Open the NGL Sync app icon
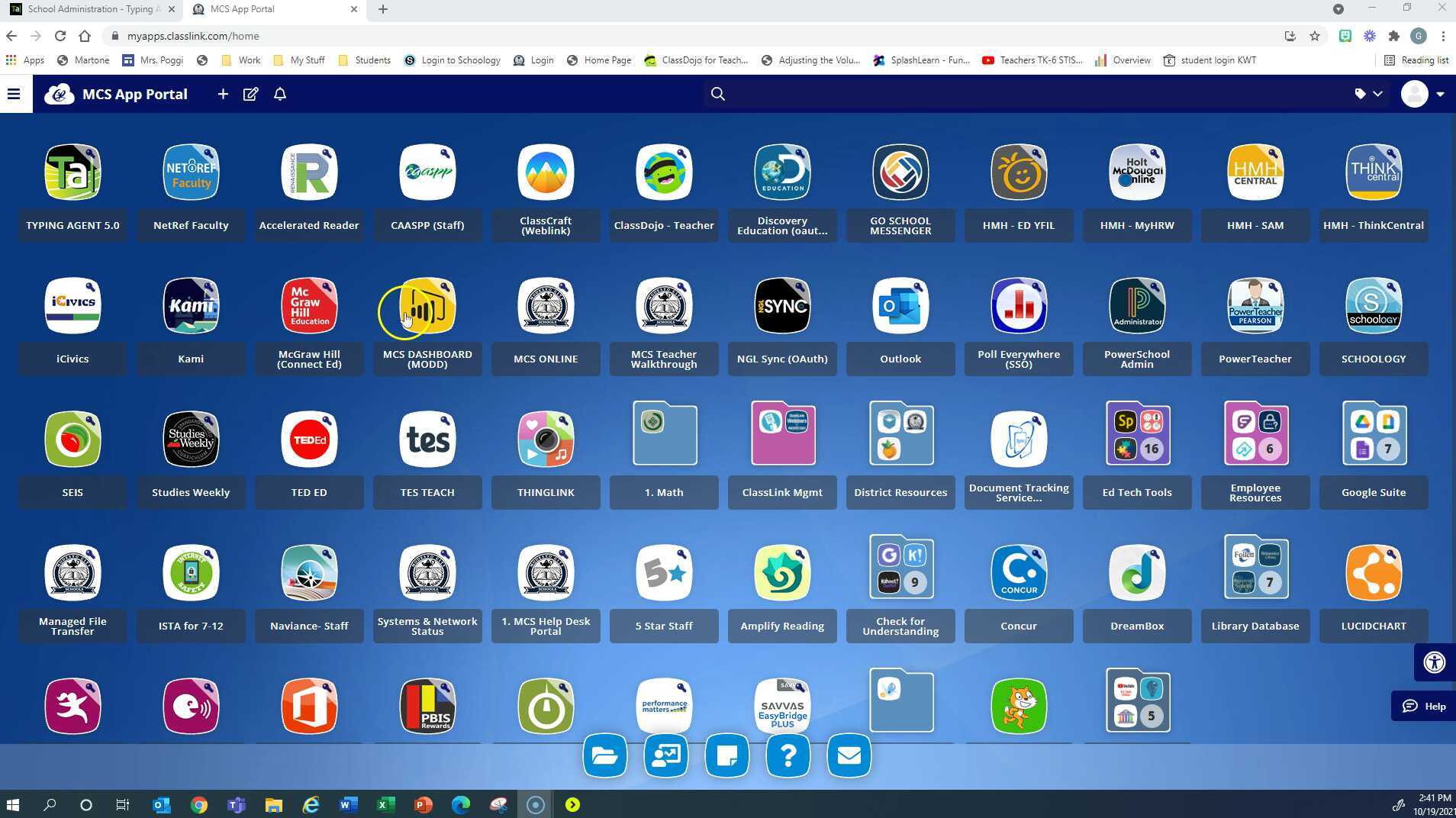 click(x=782, y=306)
